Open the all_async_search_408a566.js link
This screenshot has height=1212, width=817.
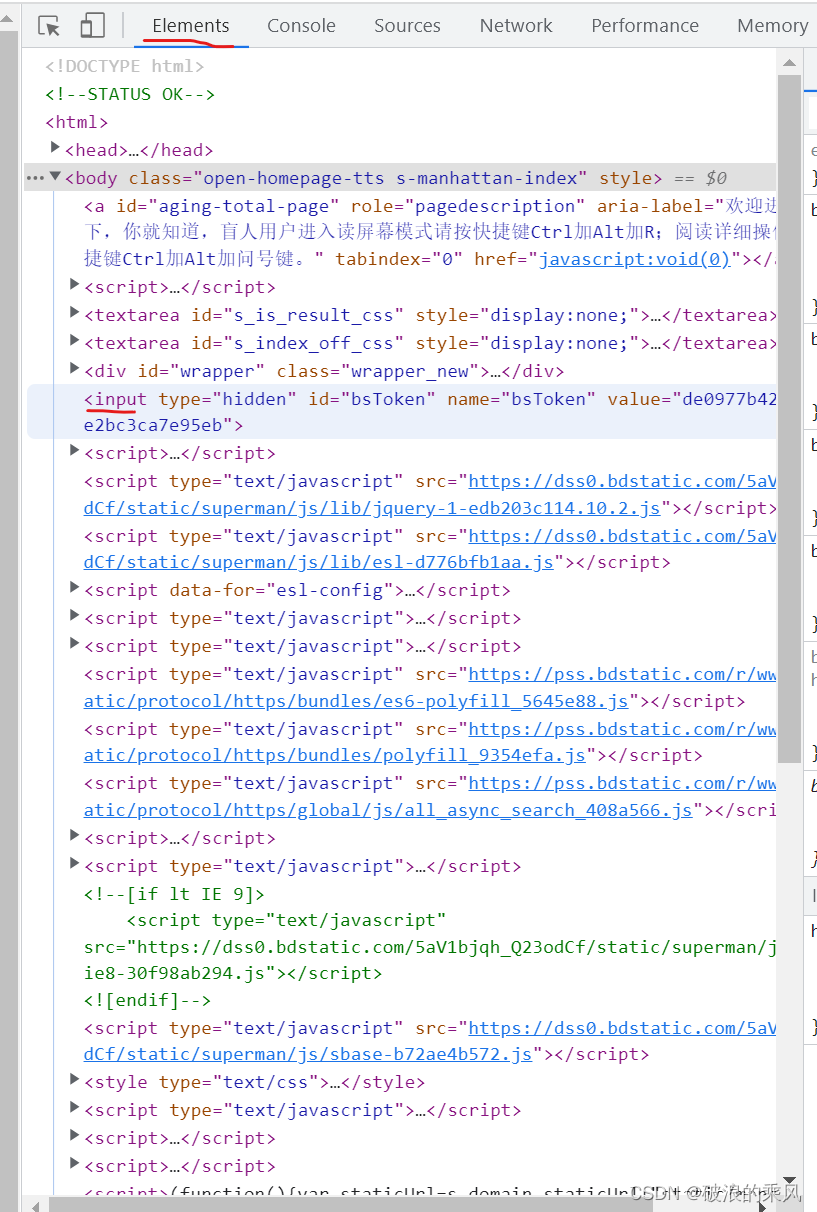click(x=388, y=810)
